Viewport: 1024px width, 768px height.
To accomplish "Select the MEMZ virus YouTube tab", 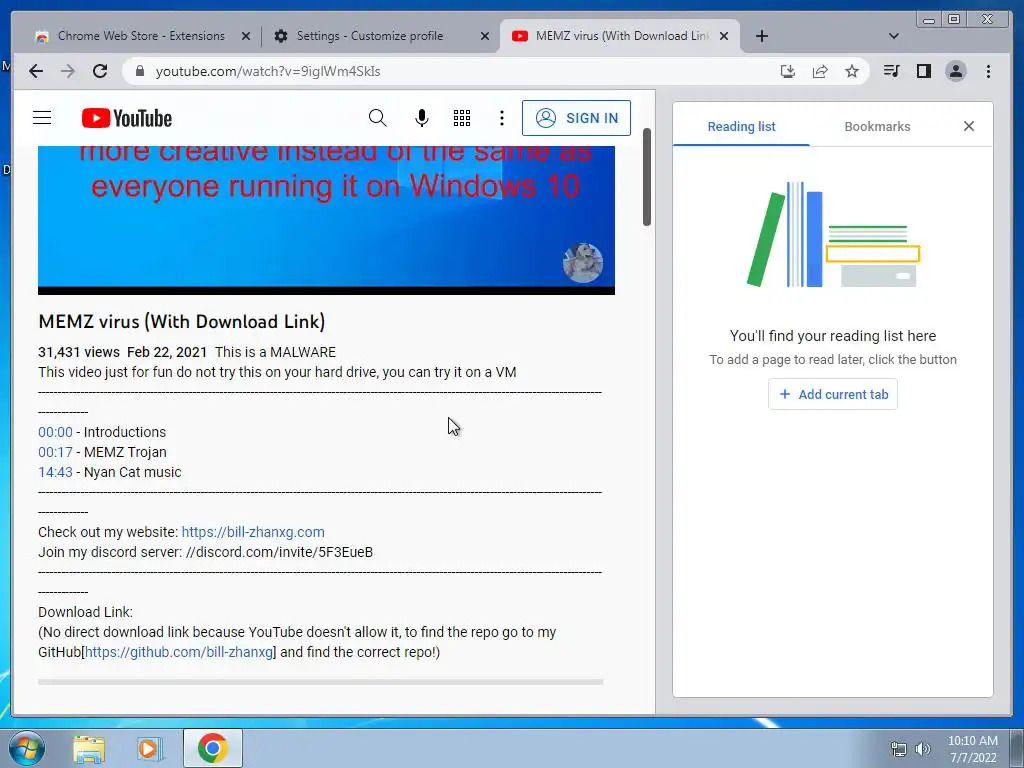I will click(x=618, y=36).
